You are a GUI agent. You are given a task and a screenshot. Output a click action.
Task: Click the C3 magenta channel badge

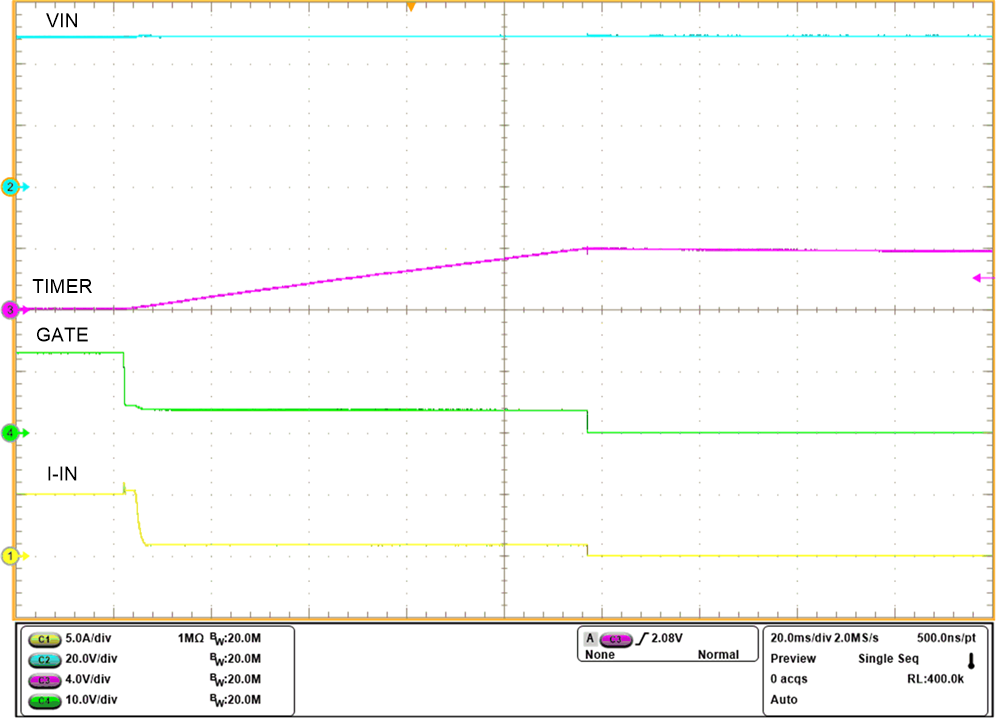[43, 680]
